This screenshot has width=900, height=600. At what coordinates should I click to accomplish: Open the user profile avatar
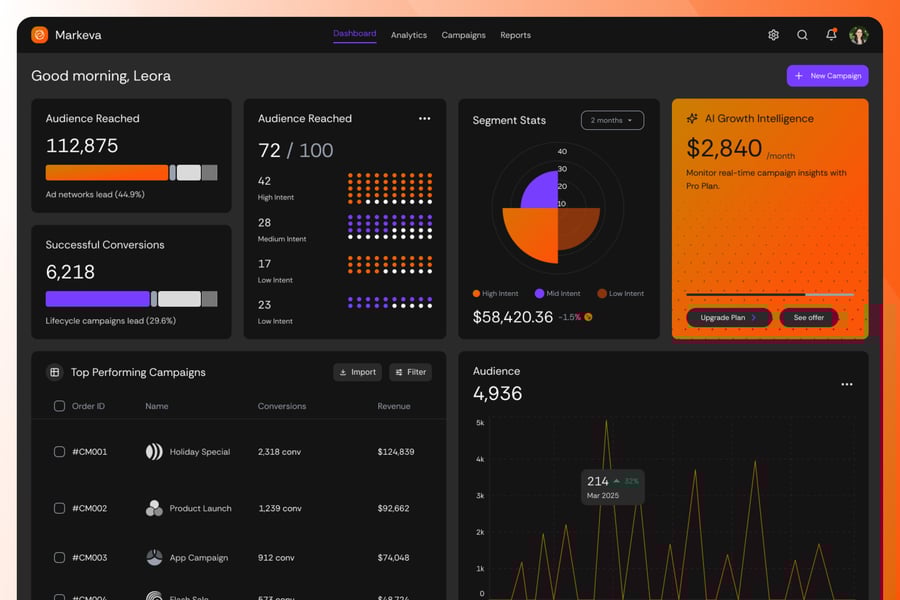pos(859,35)
